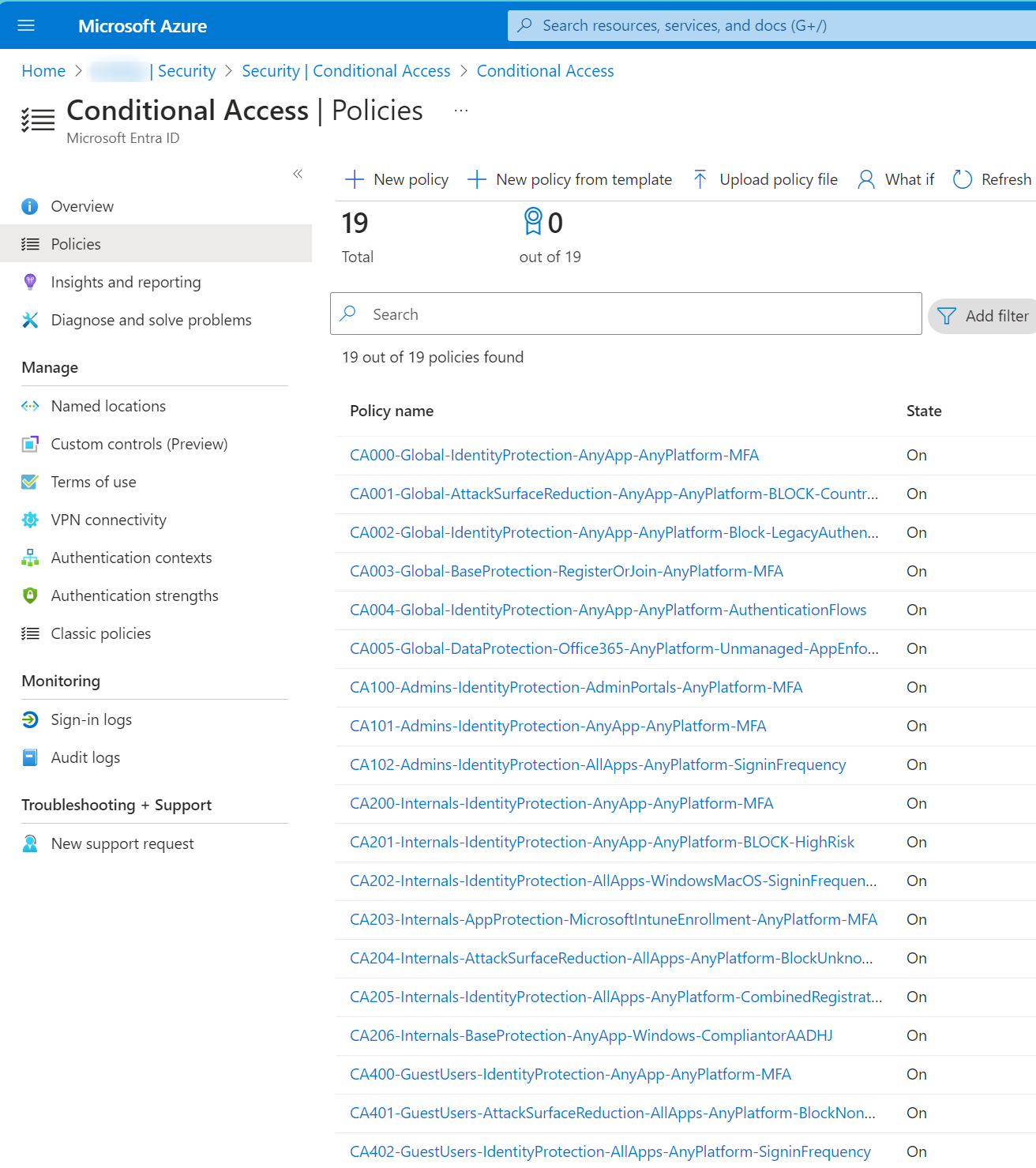
Task: Click the search magnifier icon in the top bar
Action: coord(524,25)
